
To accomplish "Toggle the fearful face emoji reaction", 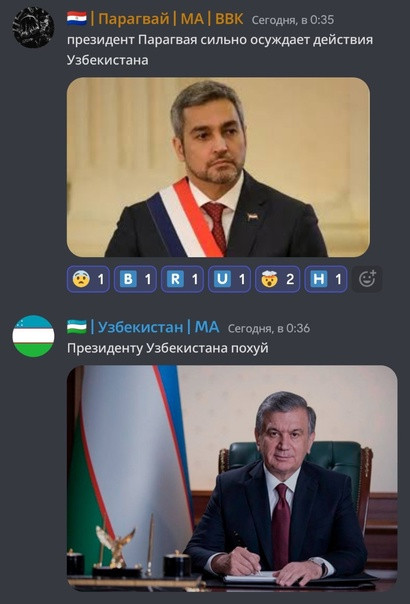I will point(88,279).
